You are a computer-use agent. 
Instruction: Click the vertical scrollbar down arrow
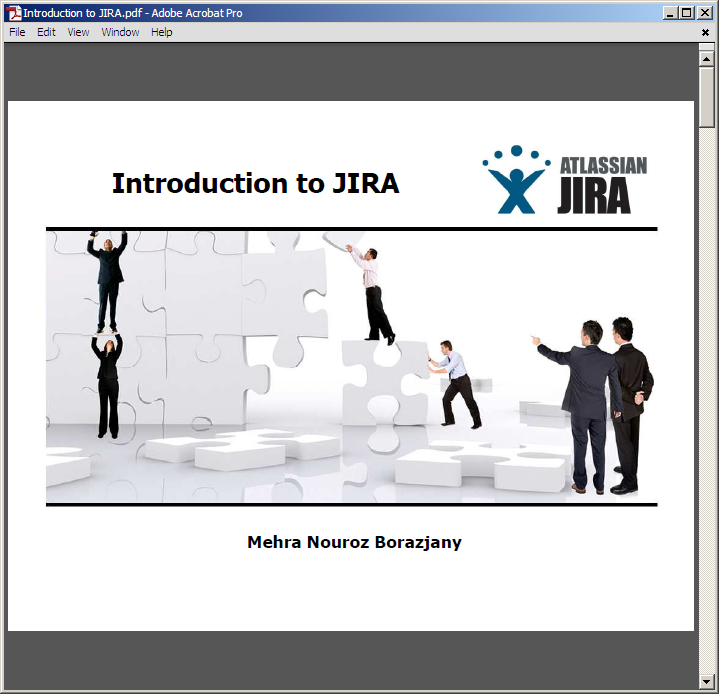(x=706, y=682)
